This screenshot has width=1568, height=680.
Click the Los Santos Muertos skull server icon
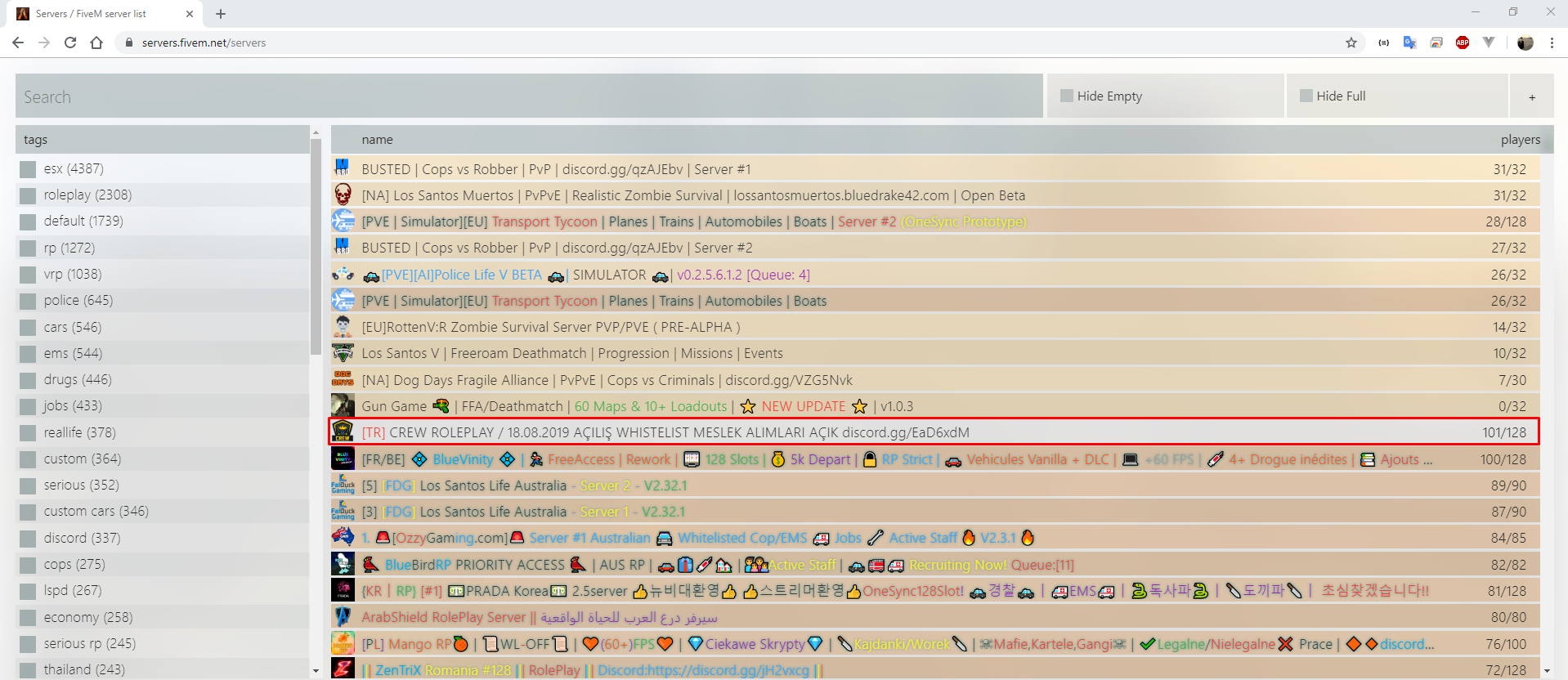coord(343,195)
